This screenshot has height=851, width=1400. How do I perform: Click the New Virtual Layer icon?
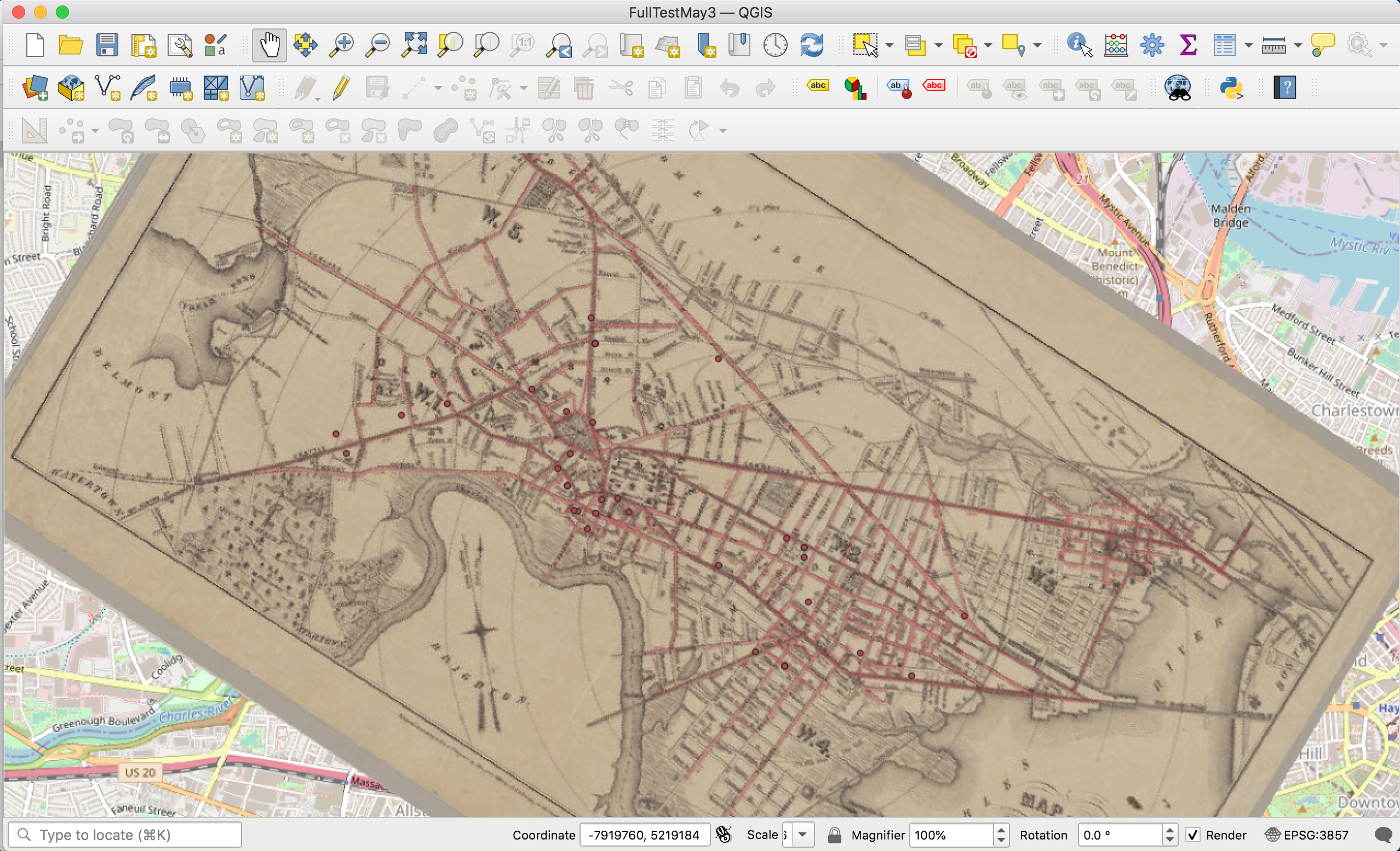click(x=253, y=88)
